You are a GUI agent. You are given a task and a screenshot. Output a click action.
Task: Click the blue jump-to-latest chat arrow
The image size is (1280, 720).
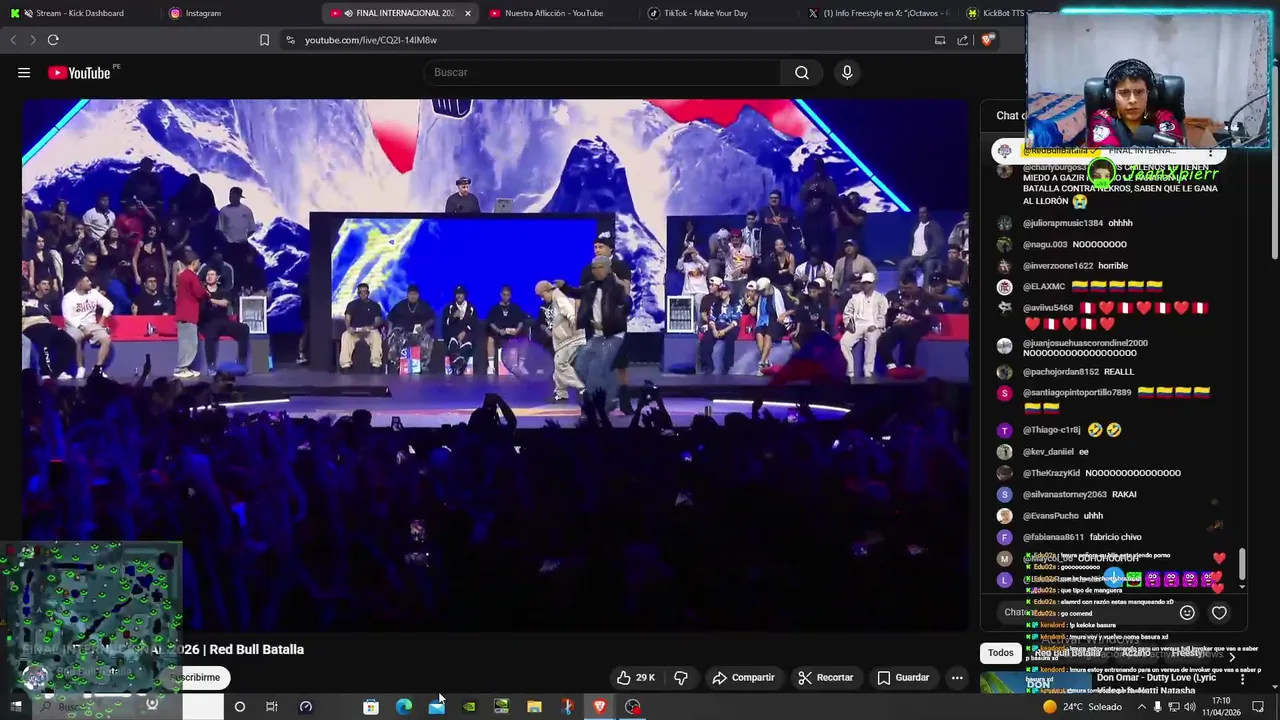click(x=1114, y=578)
